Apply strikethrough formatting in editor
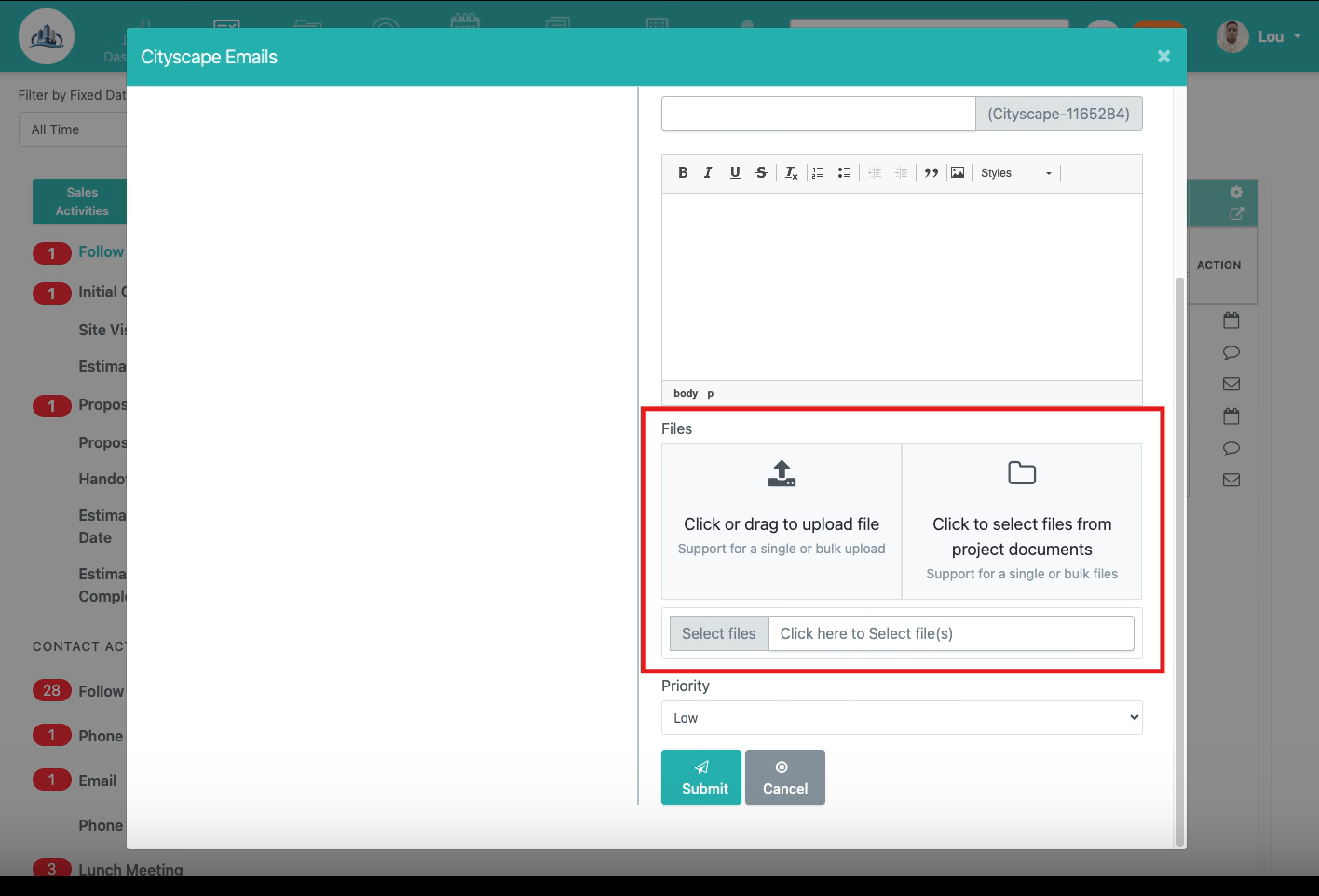Screen dimensions: 1319x896 761,172
